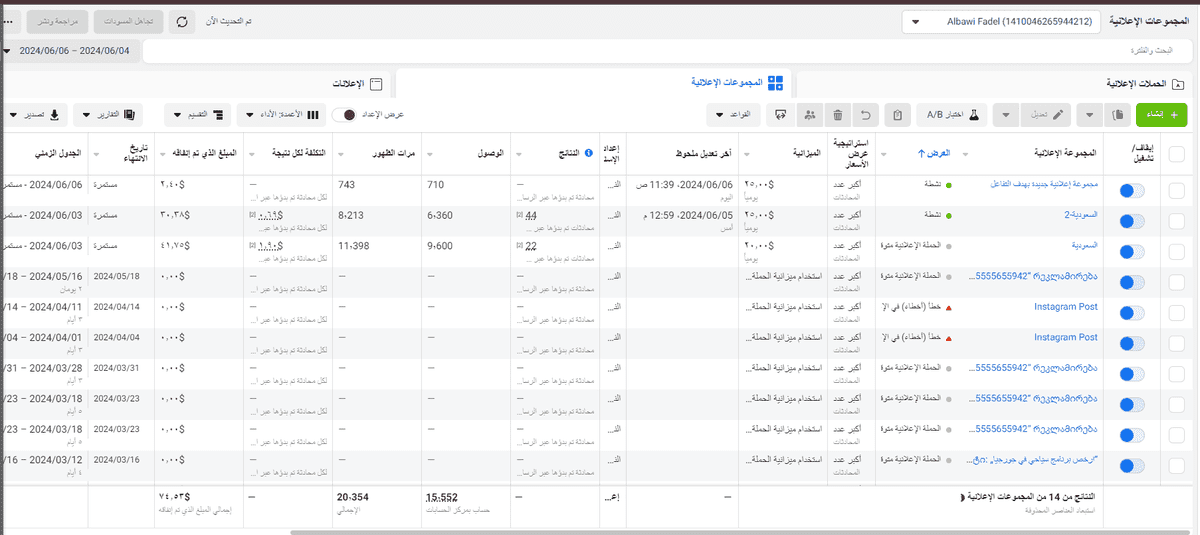Open the duplicate options dropdown arrow

(1090, 115)
